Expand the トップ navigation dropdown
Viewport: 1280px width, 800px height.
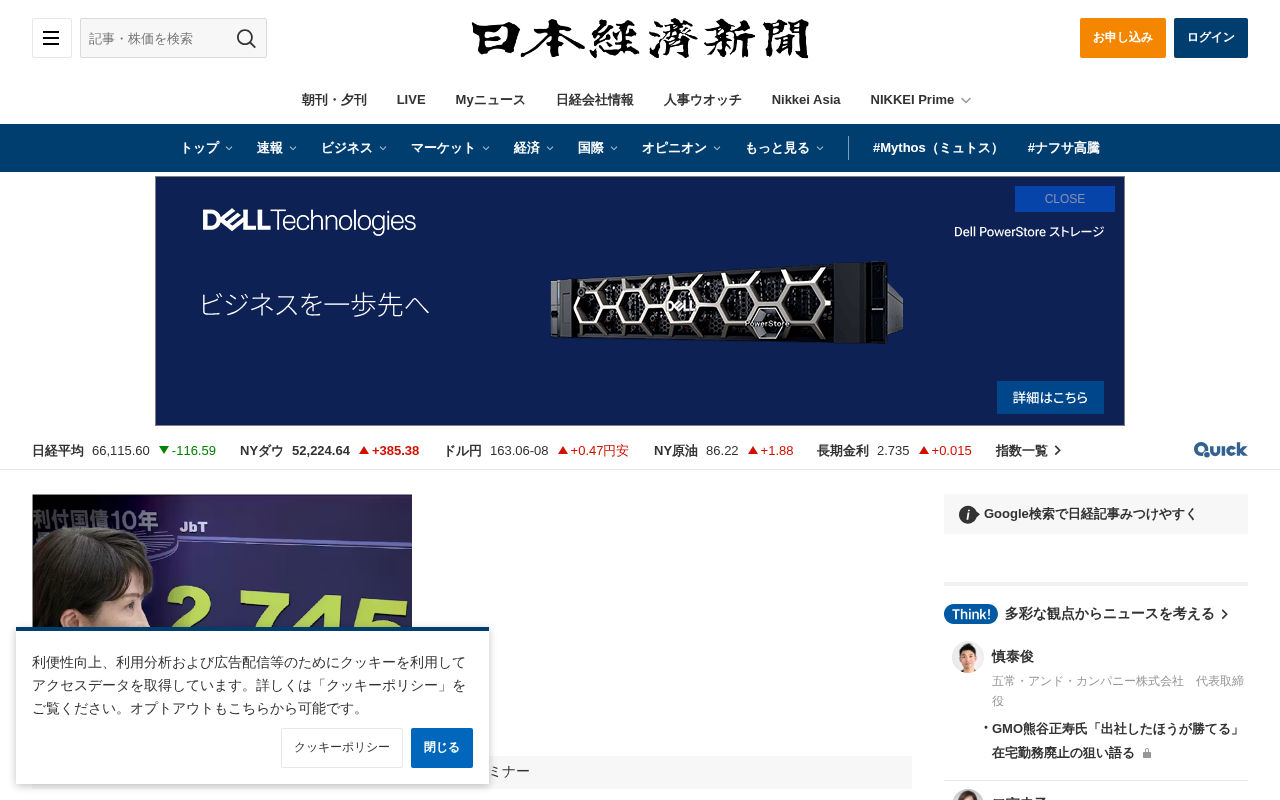[x=206, y=148]
